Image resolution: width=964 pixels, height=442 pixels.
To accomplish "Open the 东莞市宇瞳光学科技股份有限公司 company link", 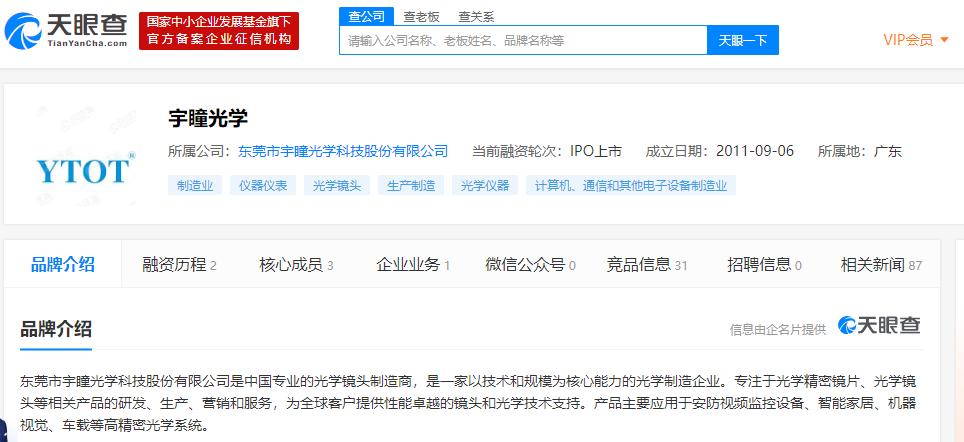I will click(x=343, y=151).
